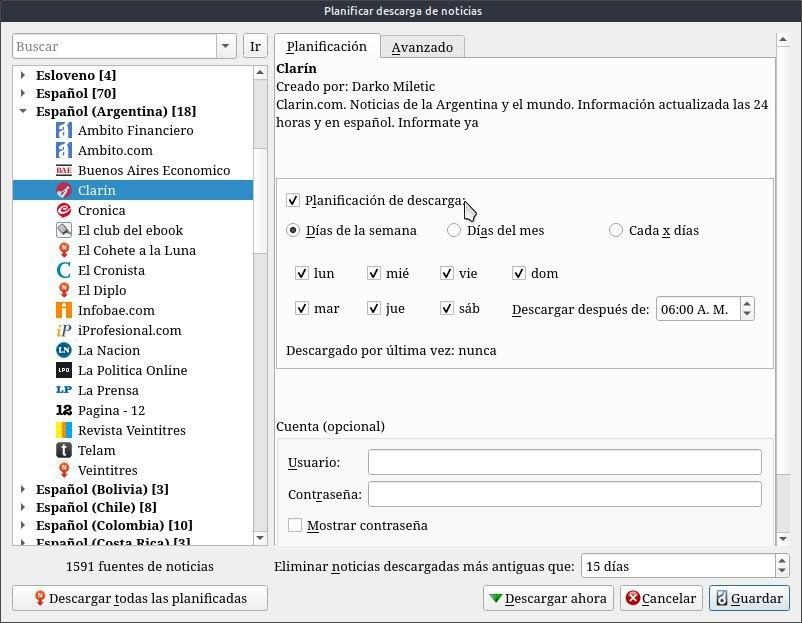
Task: Click the Clarin icon in selected row
Action: click(63, 190)
